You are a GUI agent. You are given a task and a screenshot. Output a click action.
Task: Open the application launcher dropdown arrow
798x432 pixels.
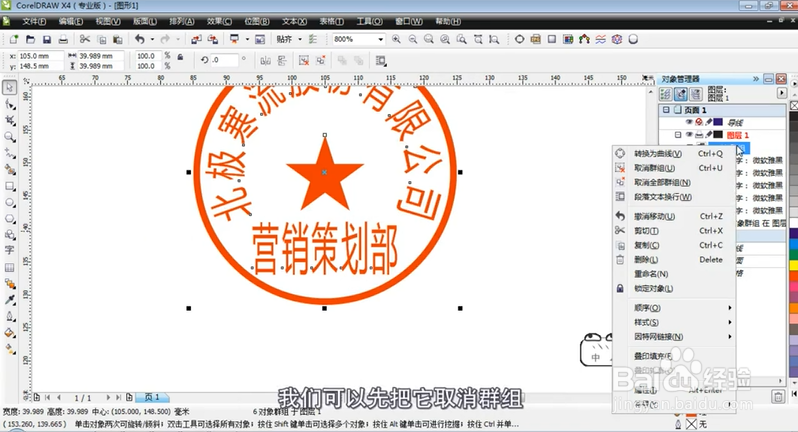click(x=247, y=39)
